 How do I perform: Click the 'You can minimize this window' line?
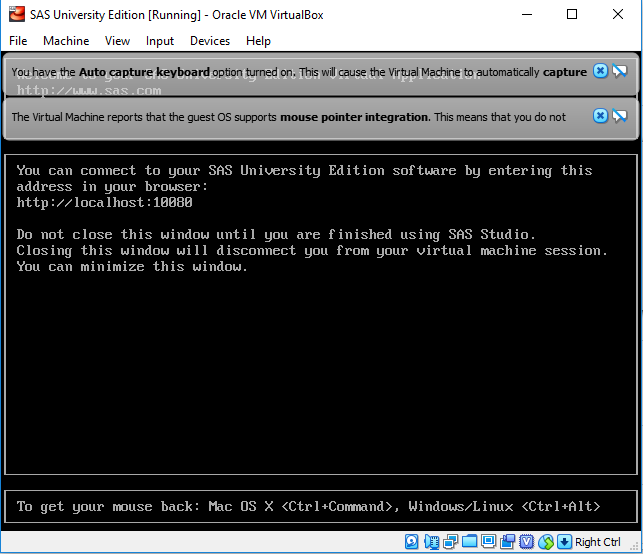tap(132, 267)
